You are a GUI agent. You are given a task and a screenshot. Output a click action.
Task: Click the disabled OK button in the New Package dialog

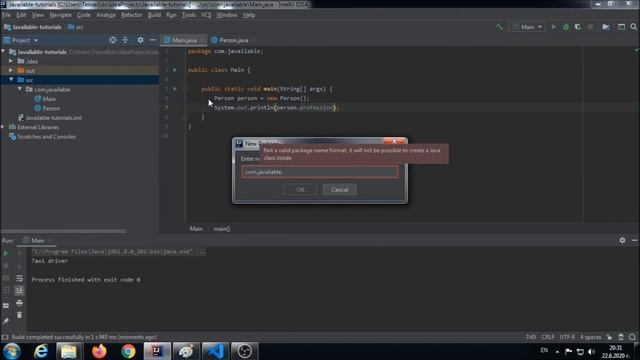[300, 189]
